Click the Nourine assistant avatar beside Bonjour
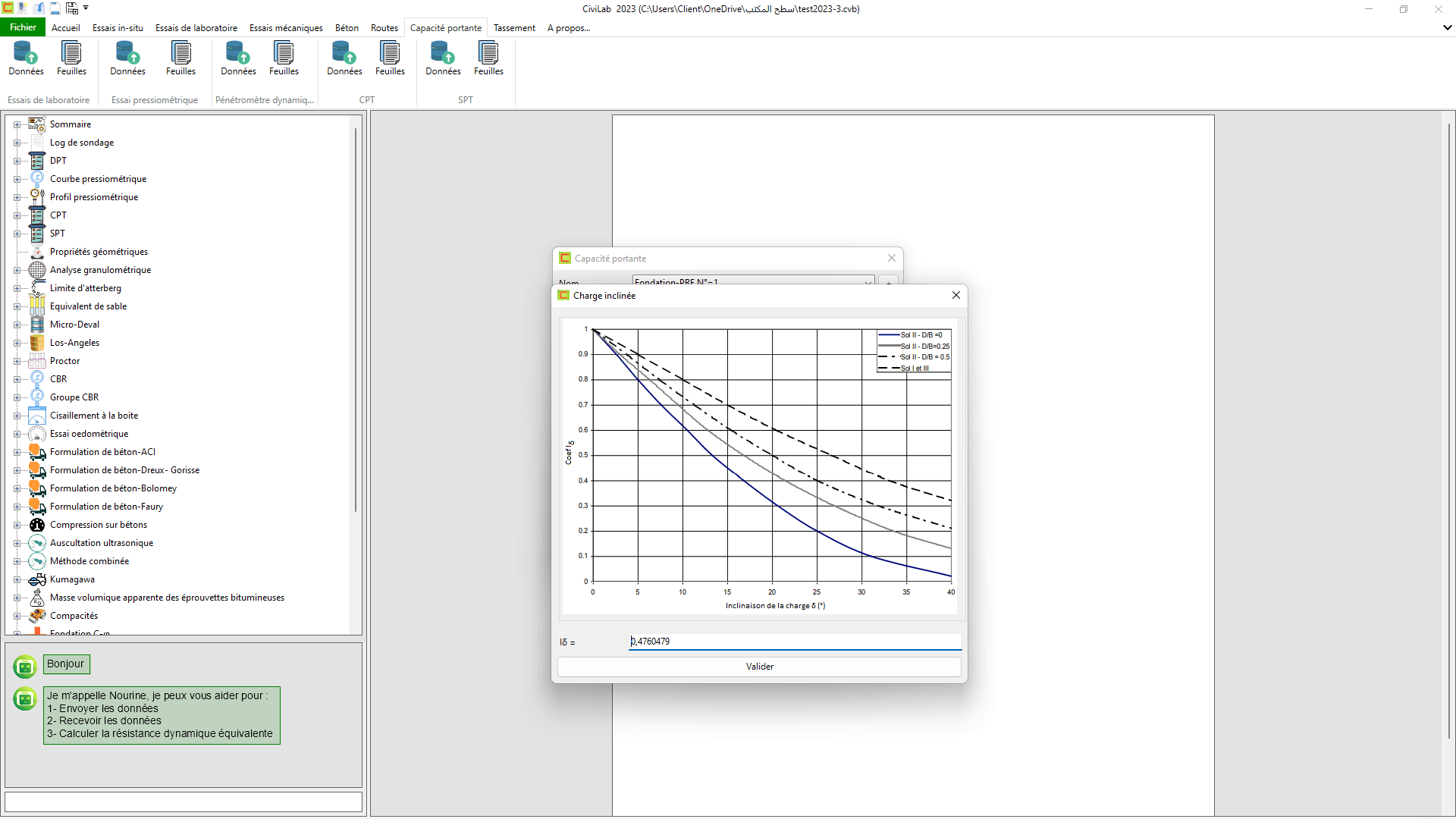Screen dimensions: 1456x819 [x=25, y=667]
